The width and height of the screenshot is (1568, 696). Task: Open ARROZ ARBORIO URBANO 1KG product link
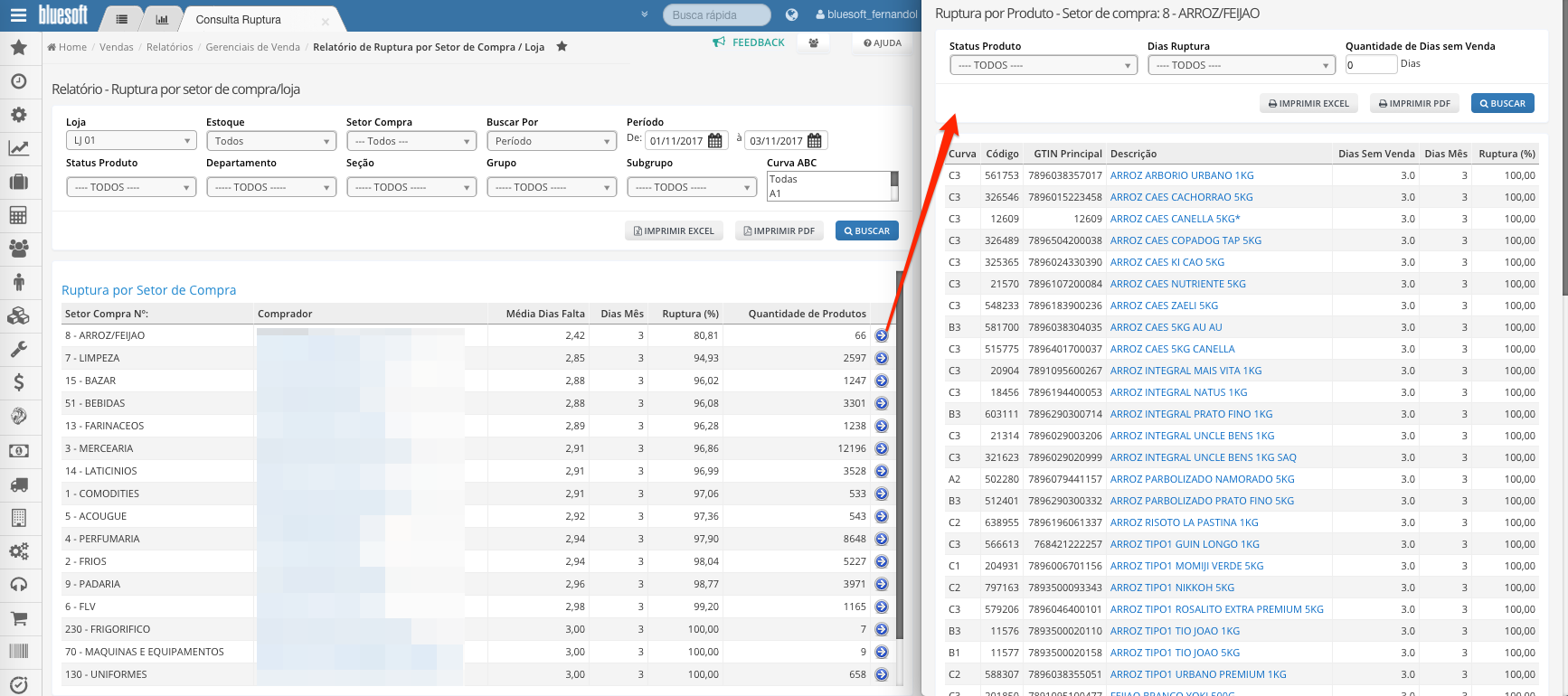pyautogui.click(x=1182, y=175)
